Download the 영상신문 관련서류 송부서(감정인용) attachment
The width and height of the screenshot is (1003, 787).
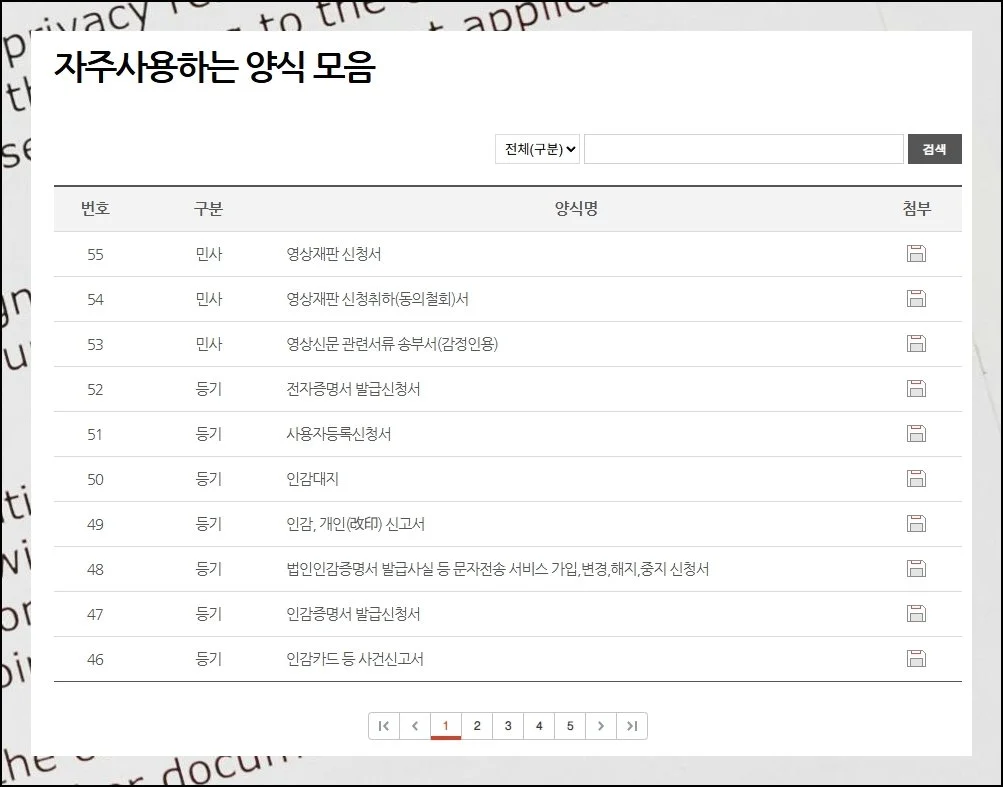(916, 344)
